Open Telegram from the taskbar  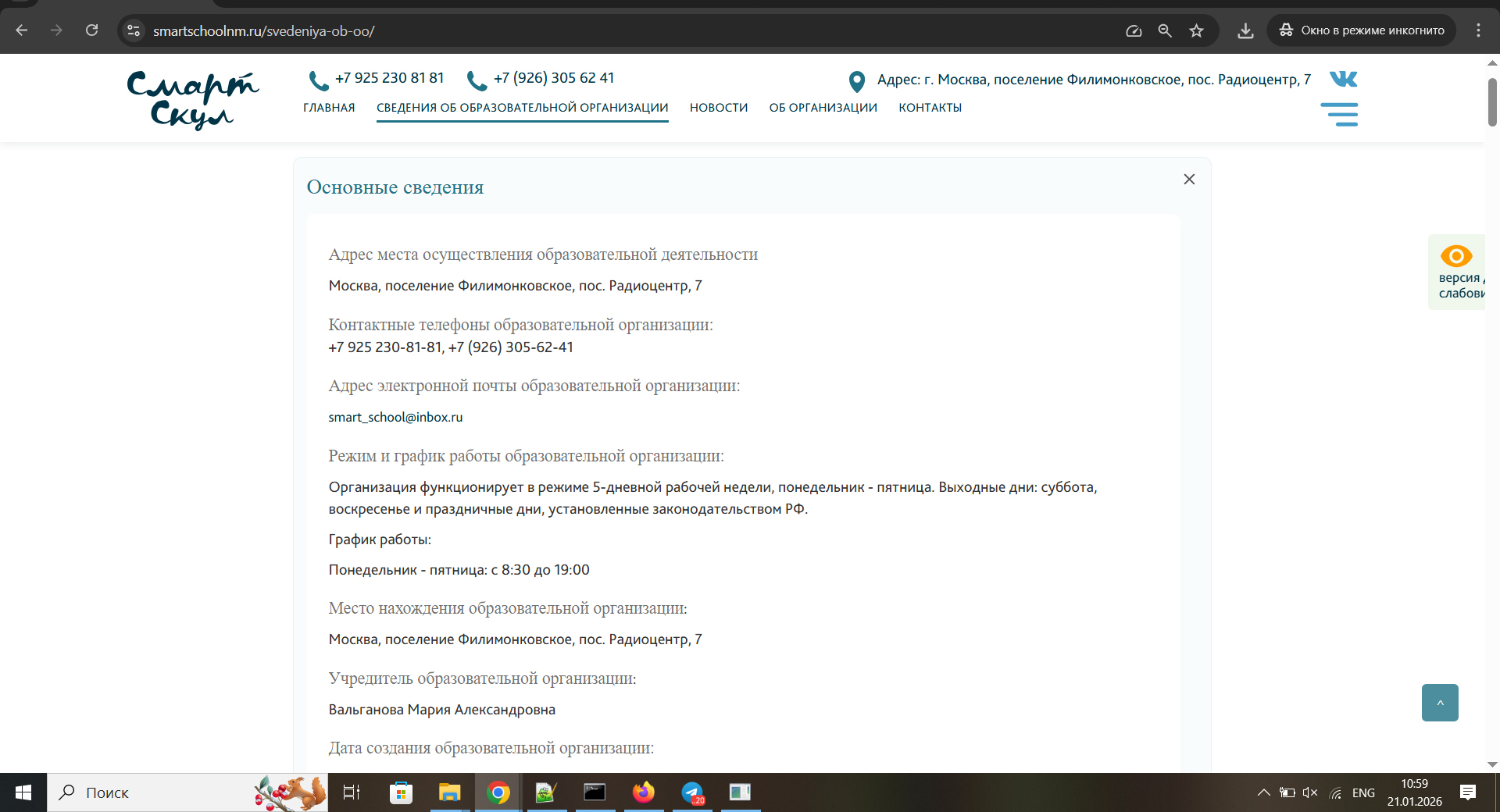tap(692, 792)
